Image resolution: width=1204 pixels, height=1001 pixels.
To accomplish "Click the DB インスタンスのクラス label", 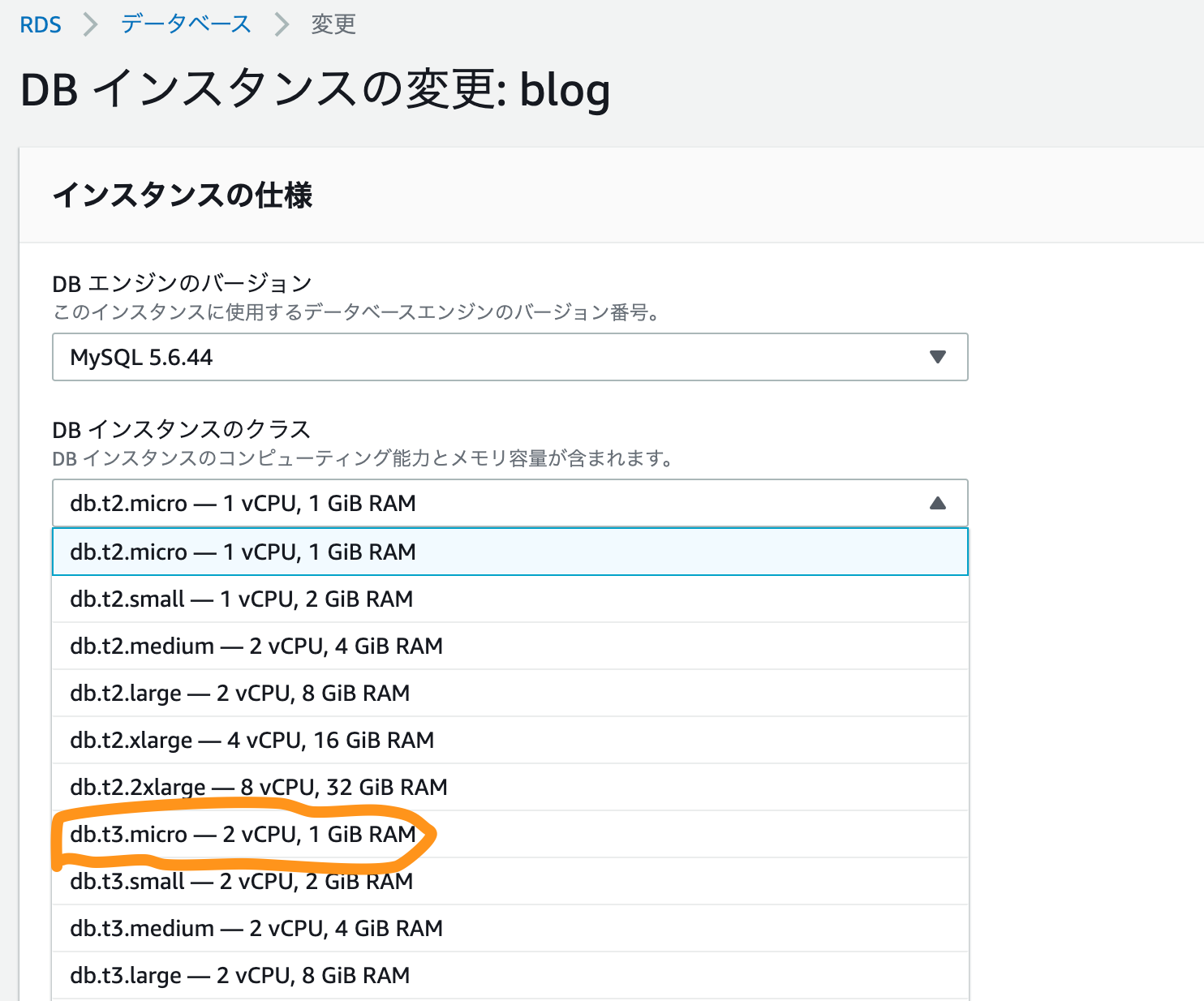I will click(x=182, y=429).
